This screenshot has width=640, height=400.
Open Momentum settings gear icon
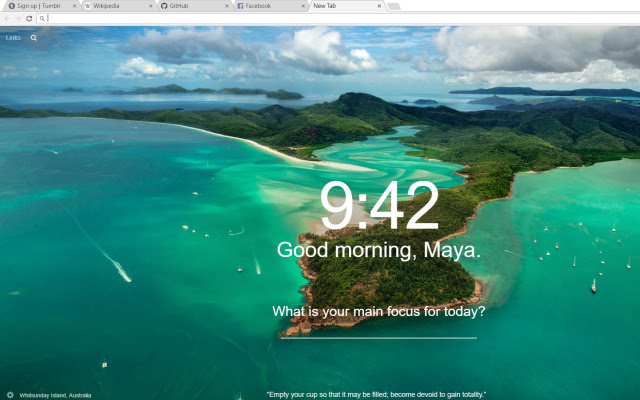point(10,395)
